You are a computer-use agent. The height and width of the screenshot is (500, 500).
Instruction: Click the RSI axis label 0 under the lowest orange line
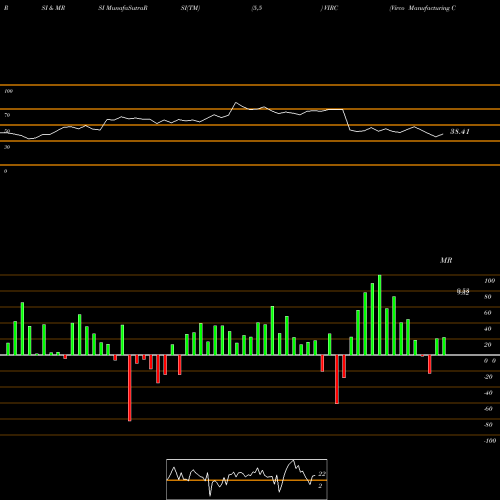point(5,171)
